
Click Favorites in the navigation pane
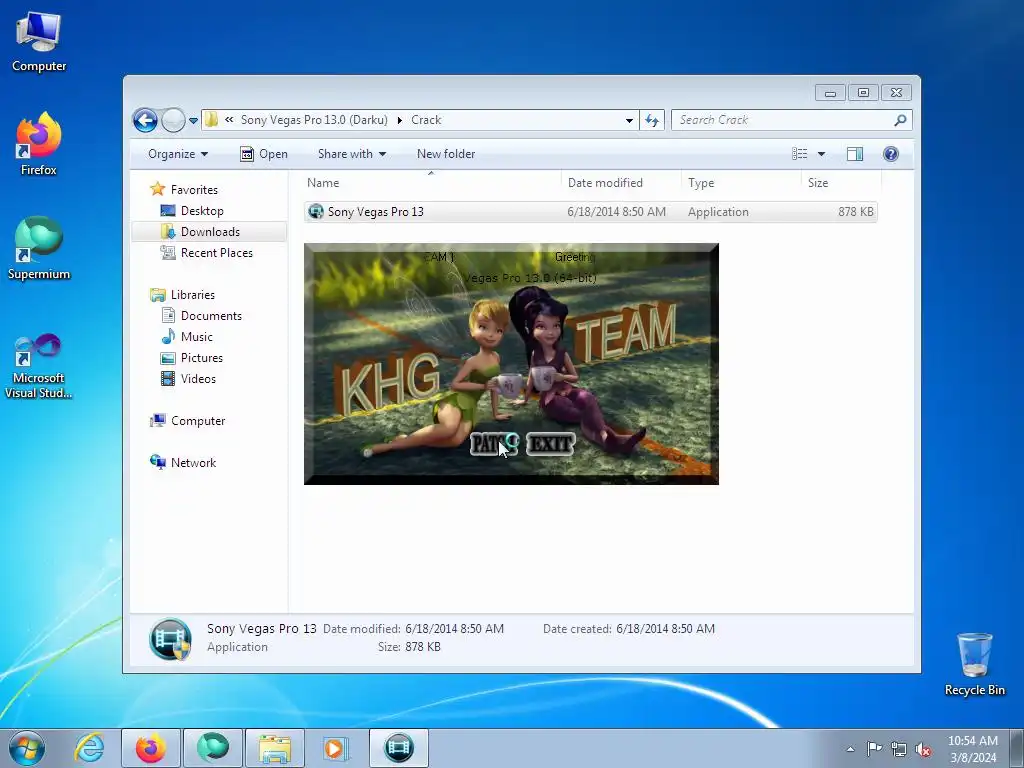coord(194,190)
